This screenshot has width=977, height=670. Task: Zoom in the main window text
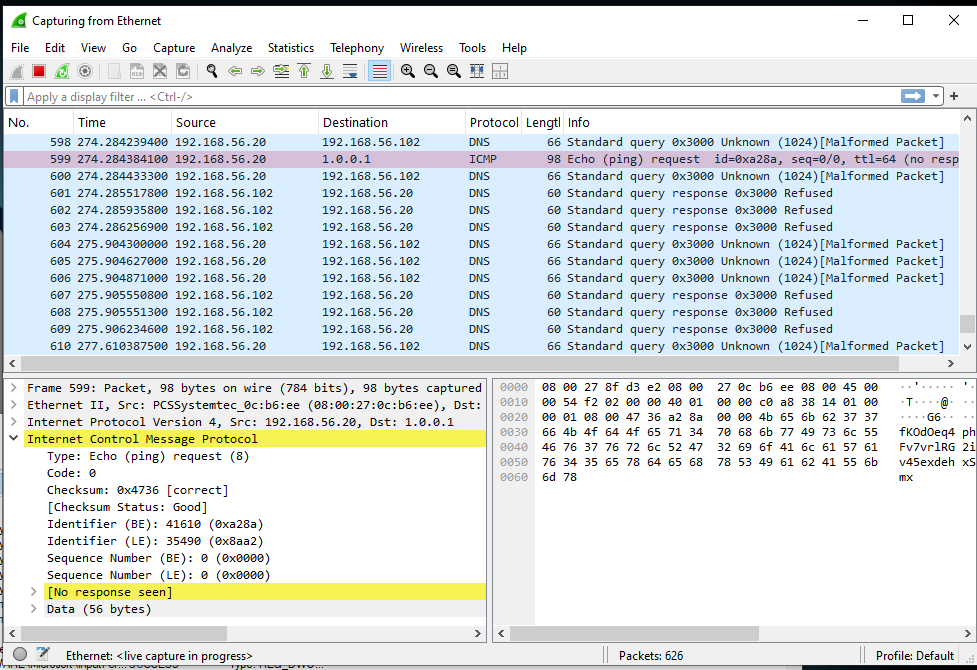click(x=407, y=71)
